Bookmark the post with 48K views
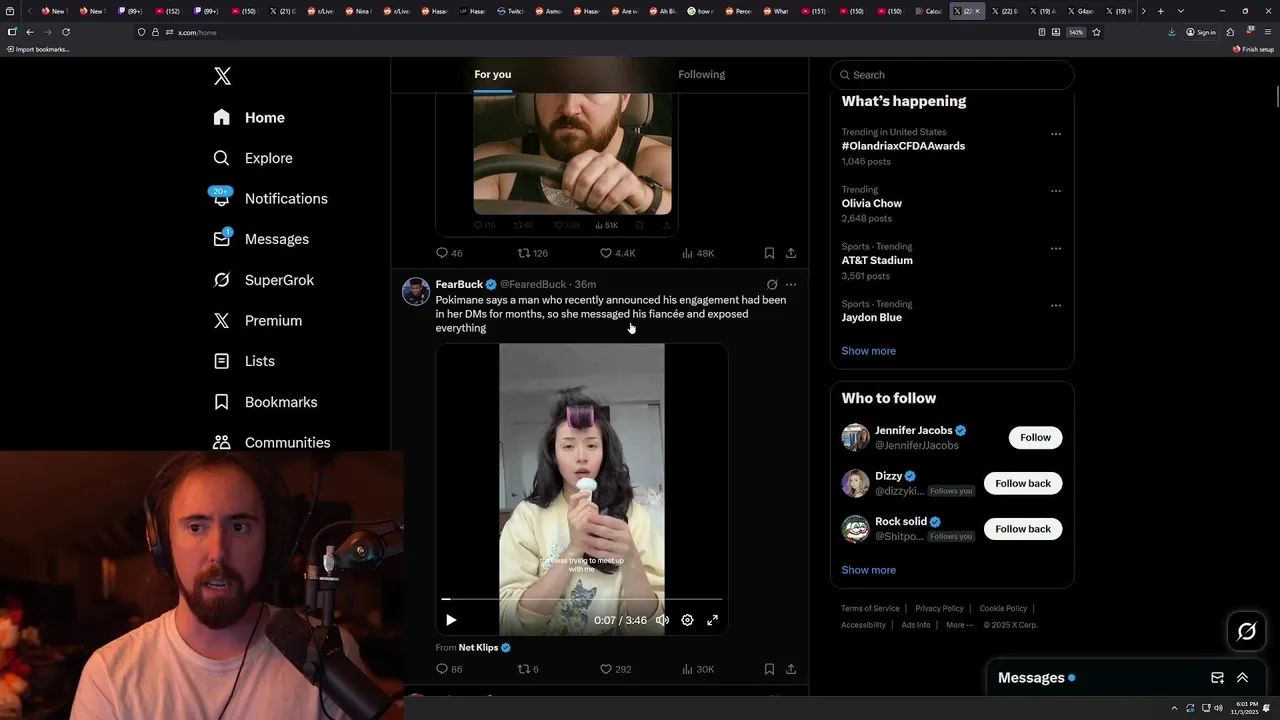This screenshot has width=1280, height=720. click(x=769, y=253)
